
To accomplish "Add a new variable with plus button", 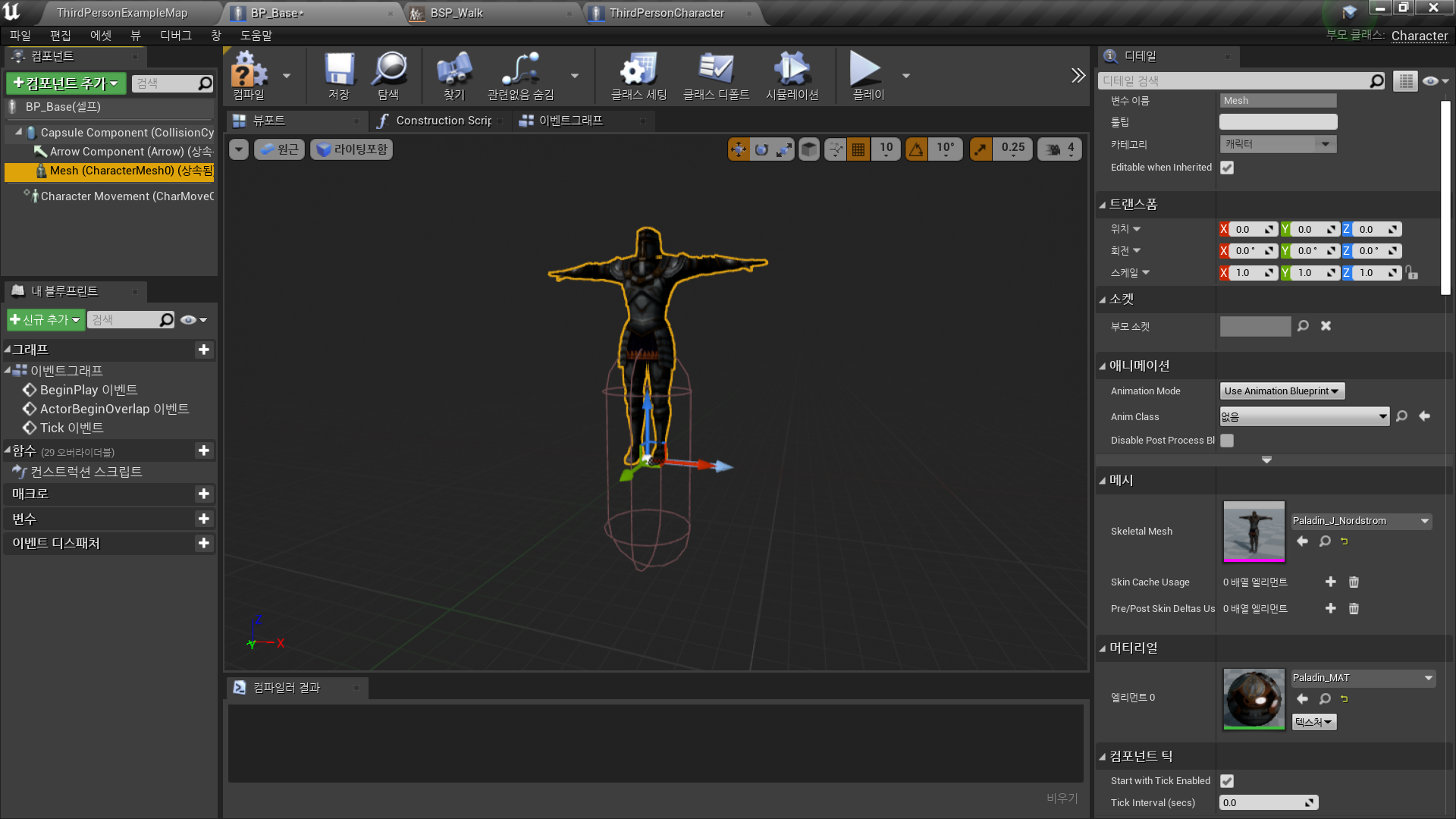I will point(203,519).
